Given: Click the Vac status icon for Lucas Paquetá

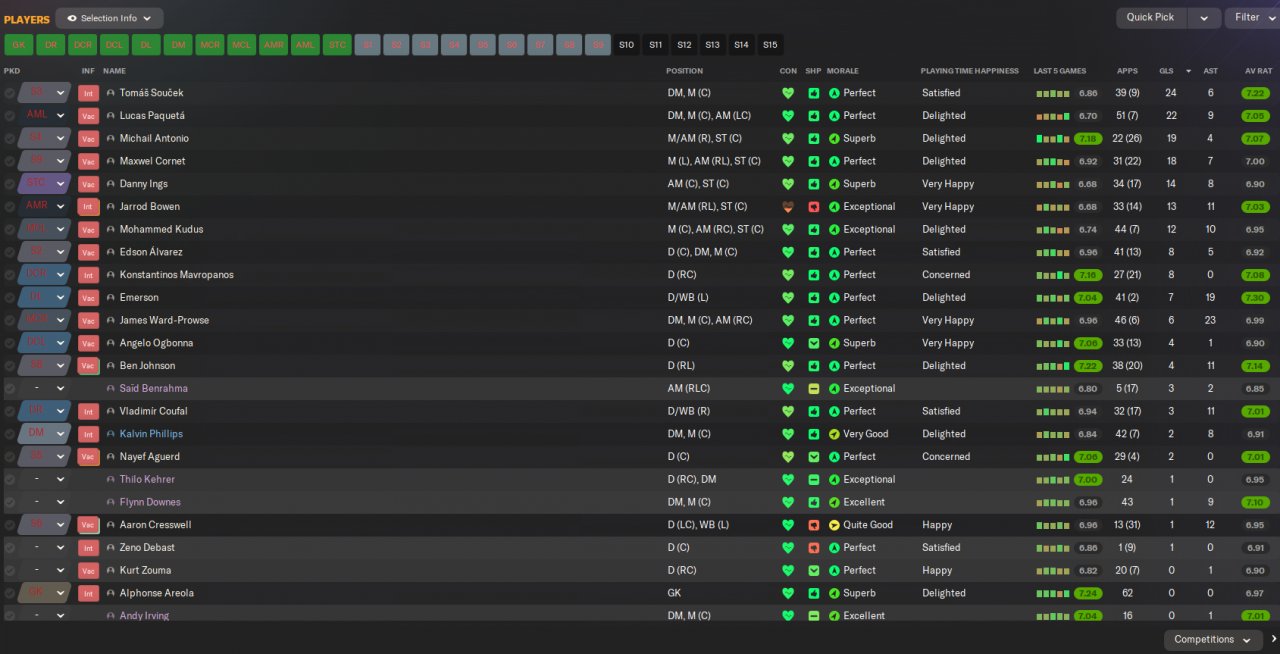Looking at the screenshot, I should [x=88, y=116].
